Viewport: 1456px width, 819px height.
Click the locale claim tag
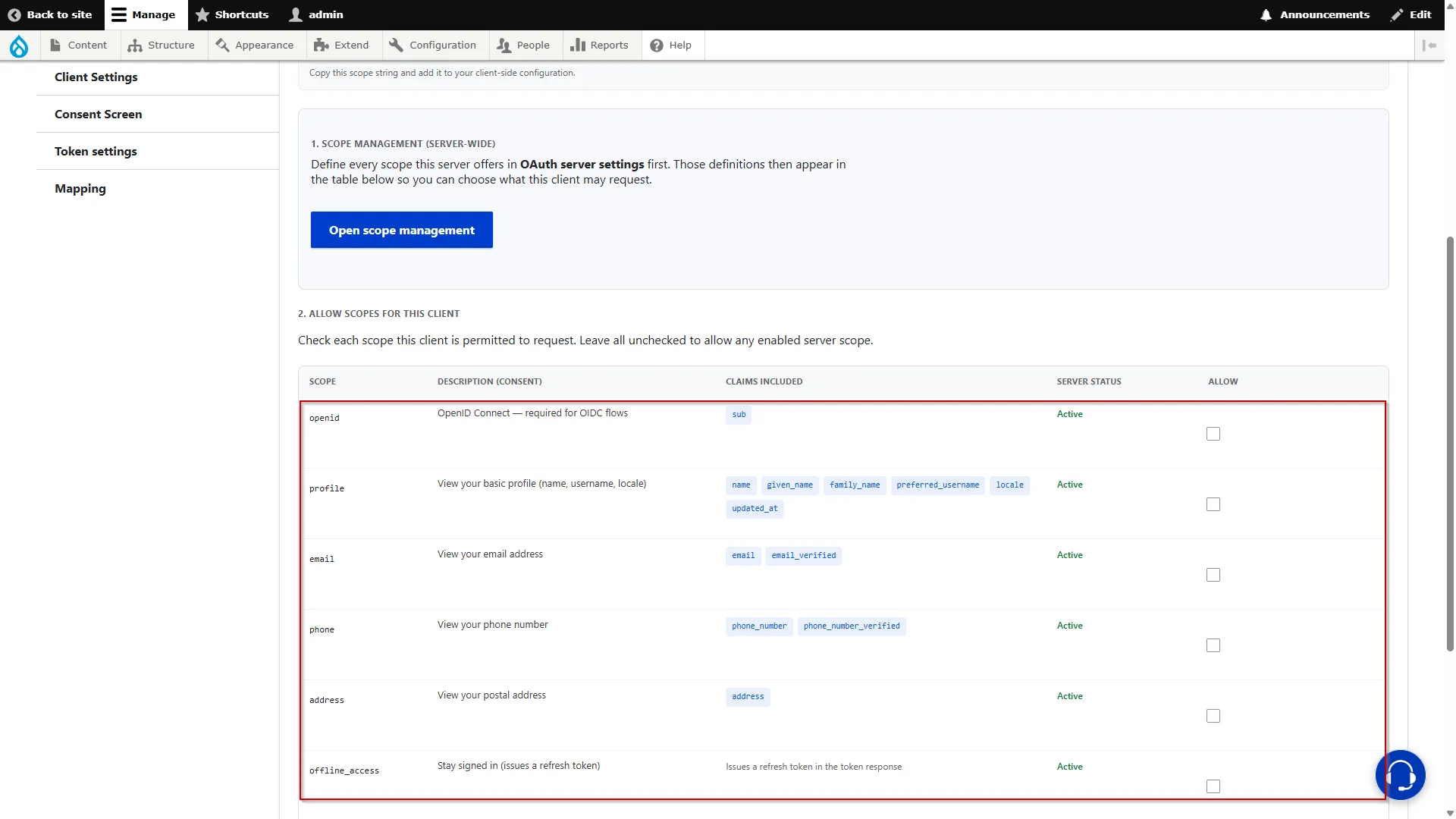tap(1010, 485)
